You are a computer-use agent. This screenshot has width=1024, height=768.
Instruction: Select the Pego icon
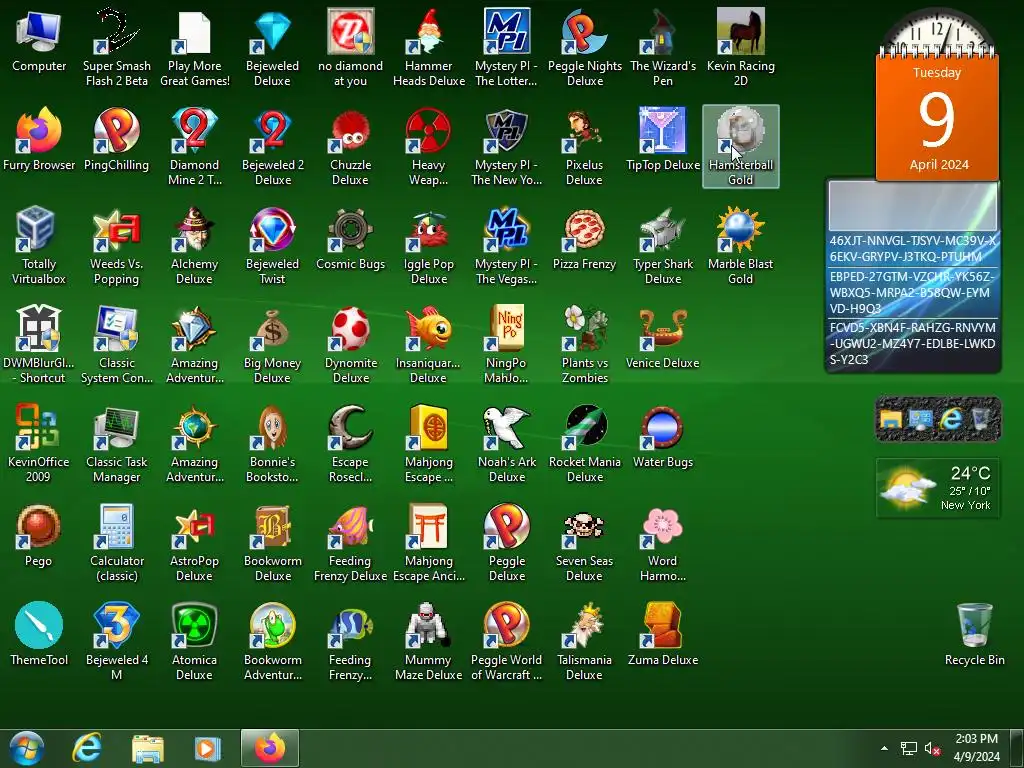[x=39, y=535]
